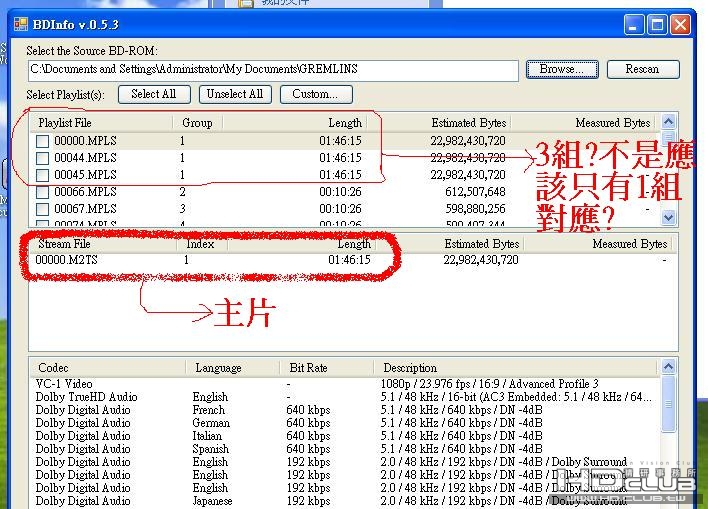
Task: Click playlist Measured Bytes column header
Action: [x=582, y=123]
